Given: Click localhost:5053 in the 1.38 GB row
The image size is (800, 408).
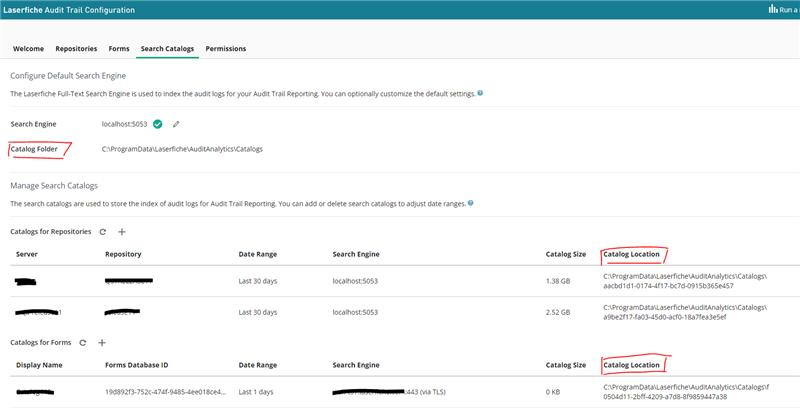Looking at the screenshot, I should [355, 281].
